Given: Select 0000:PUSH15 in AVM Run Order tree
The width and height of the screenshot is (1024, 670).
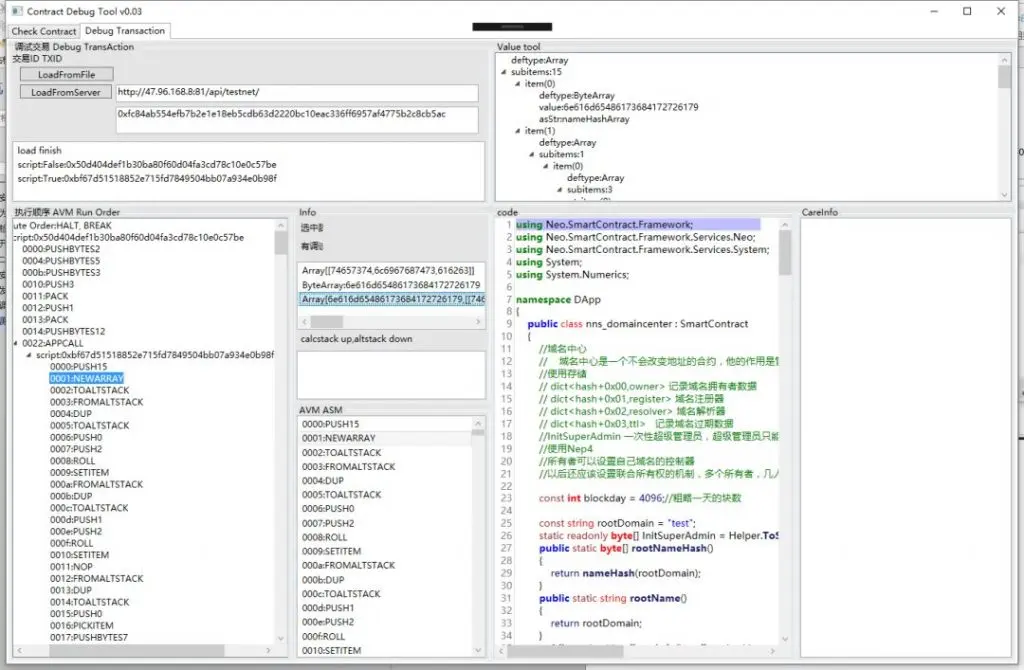Looking at the screenshot, I should click(78, 366).
